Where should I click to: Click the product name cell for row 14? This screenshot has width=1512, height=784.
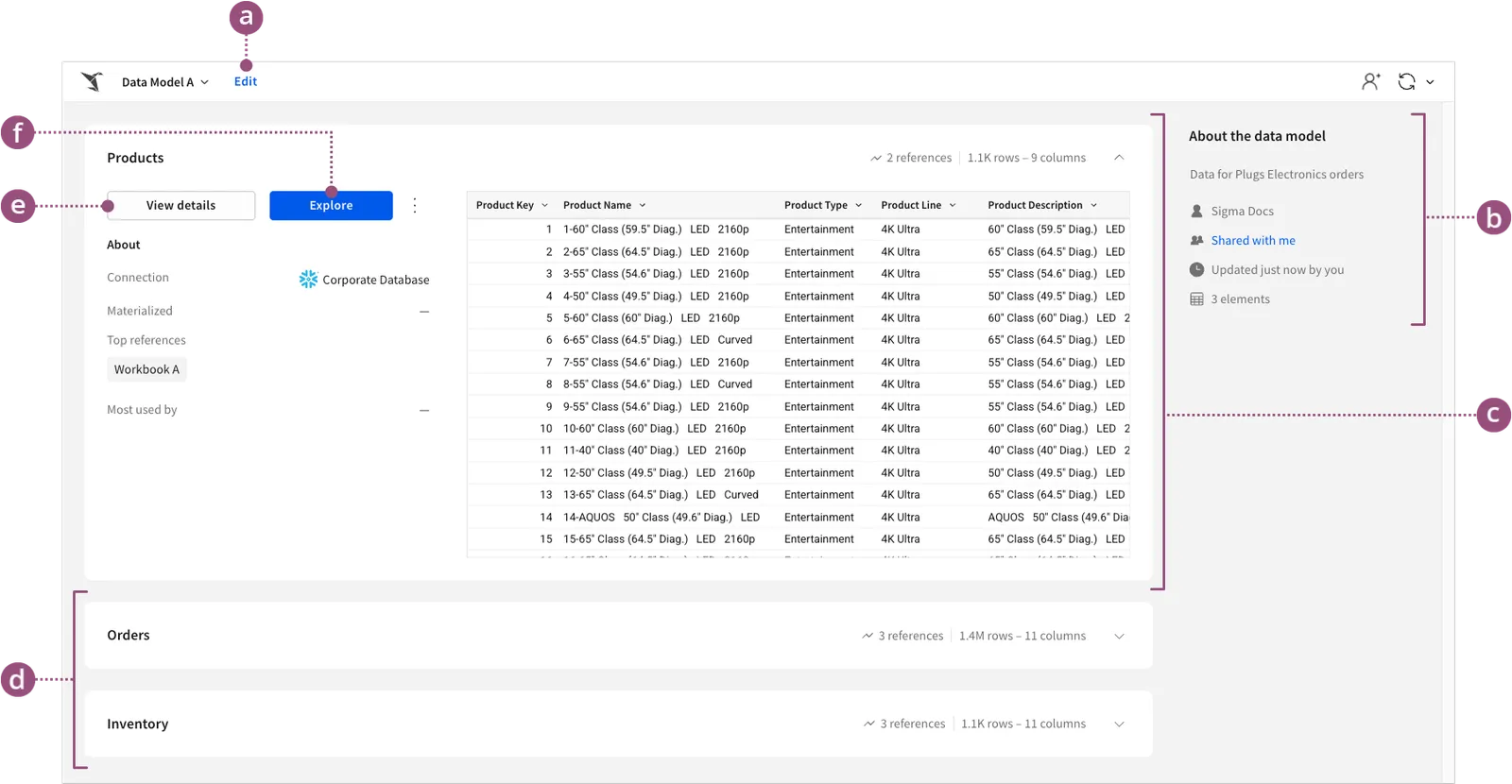pos(661,518)
